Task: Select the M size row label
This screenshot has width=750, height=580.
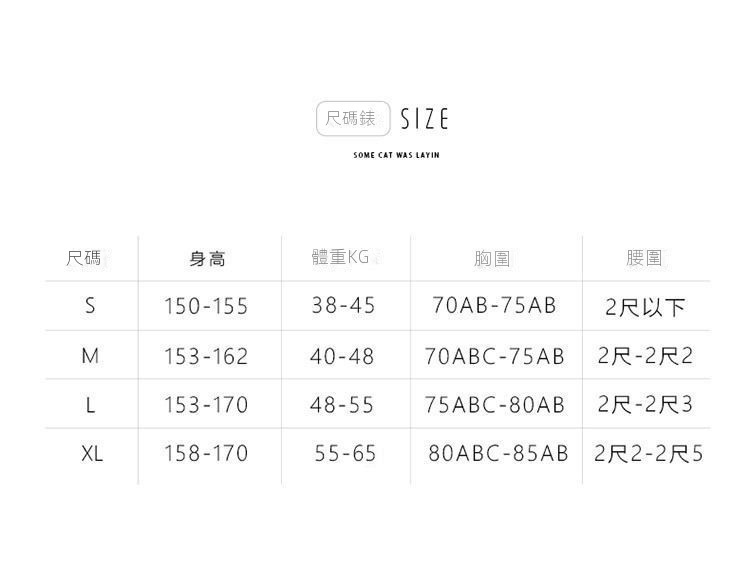Action: tap(90, 356)
